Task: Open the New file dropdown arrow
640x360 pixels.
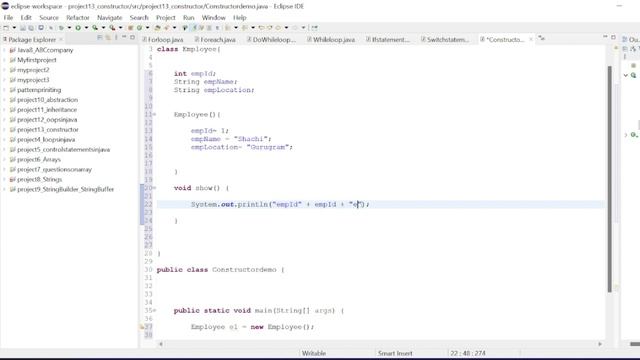Action: tap(14, 28)
